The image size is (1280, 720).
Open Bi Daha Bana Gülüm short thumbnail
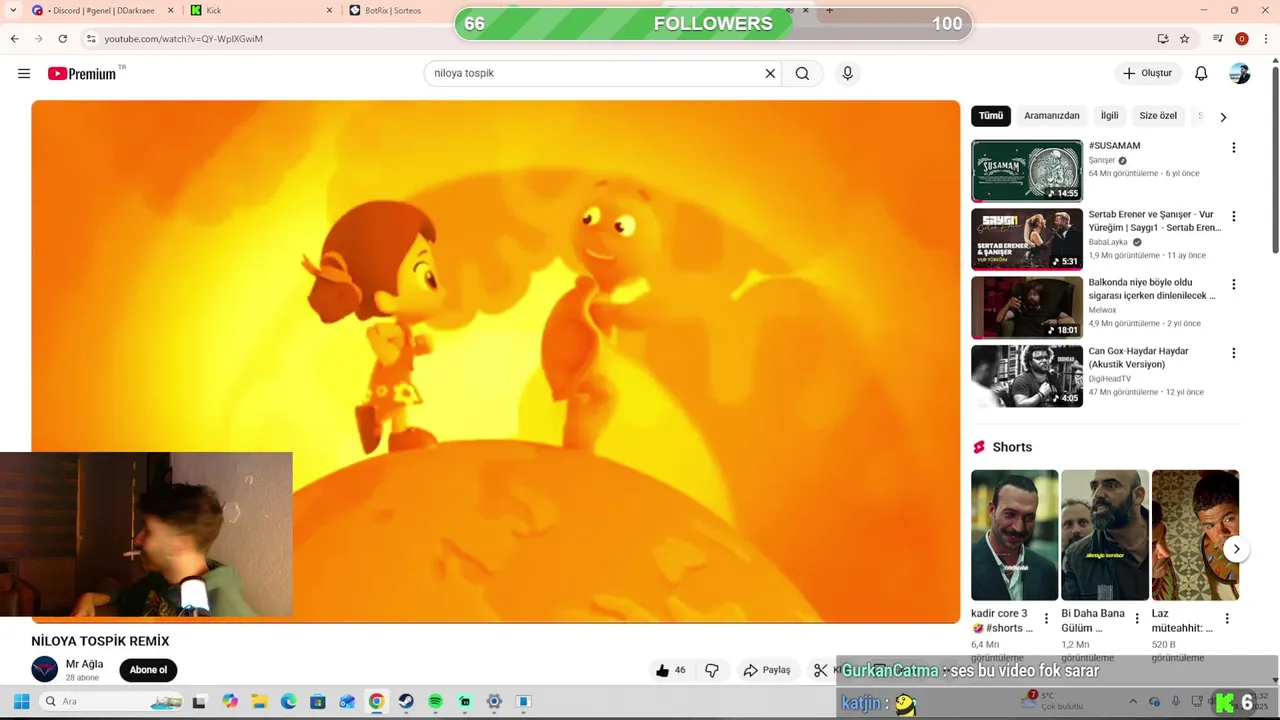coord(1104,535)
